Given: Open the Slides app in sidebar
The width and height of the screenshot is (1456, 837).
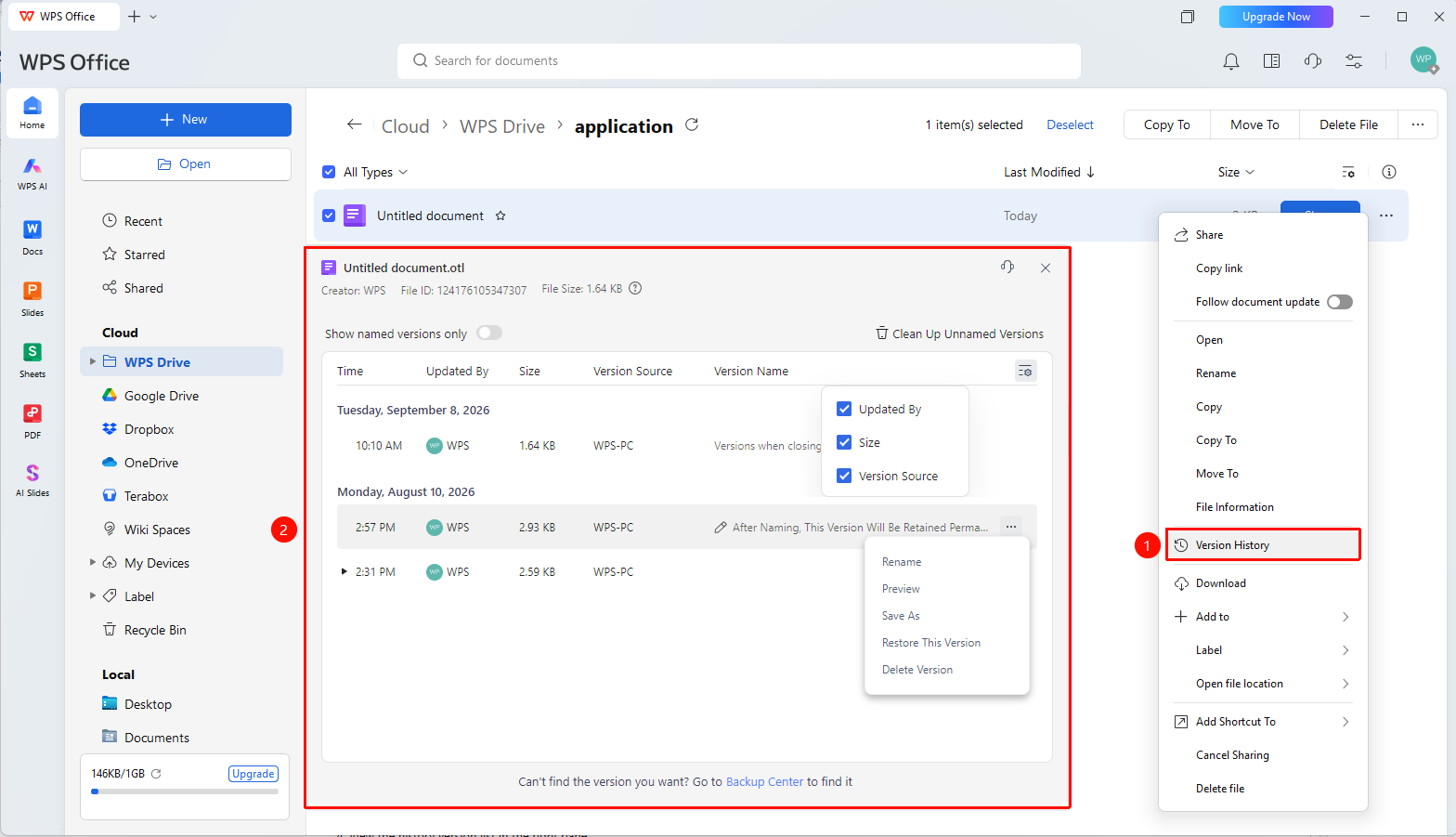Looking at the screenshot, I should [32, 298].
